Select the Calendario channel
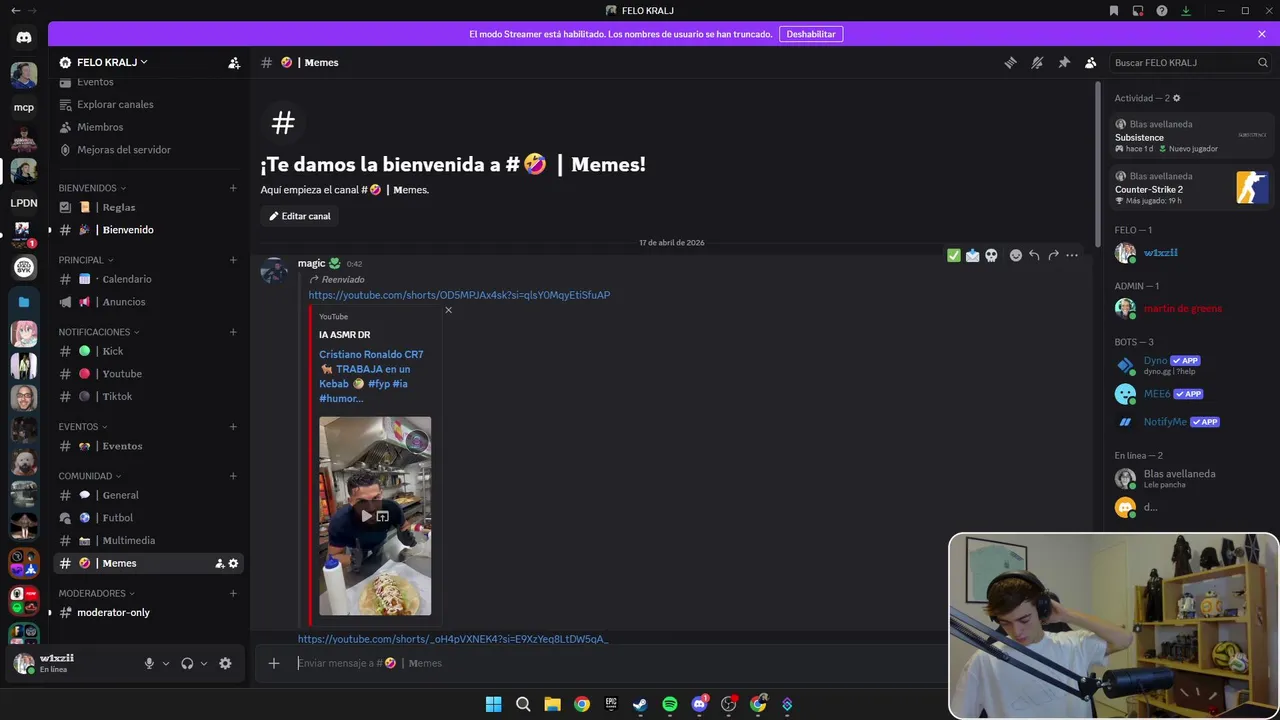 [149, 279]
